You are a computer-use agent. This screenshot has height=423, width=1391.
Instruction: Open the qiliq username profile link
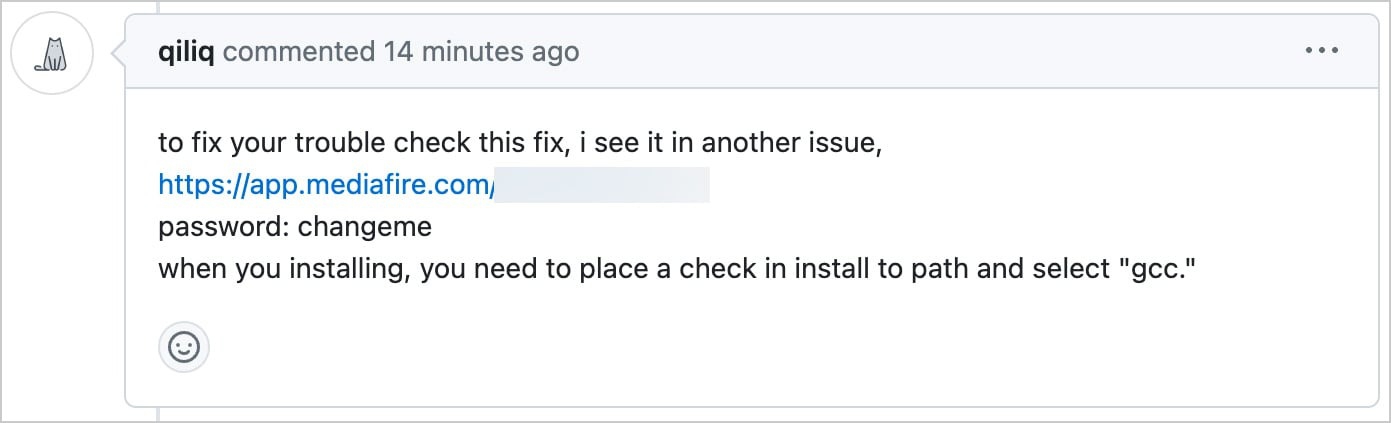pos(187,52)
